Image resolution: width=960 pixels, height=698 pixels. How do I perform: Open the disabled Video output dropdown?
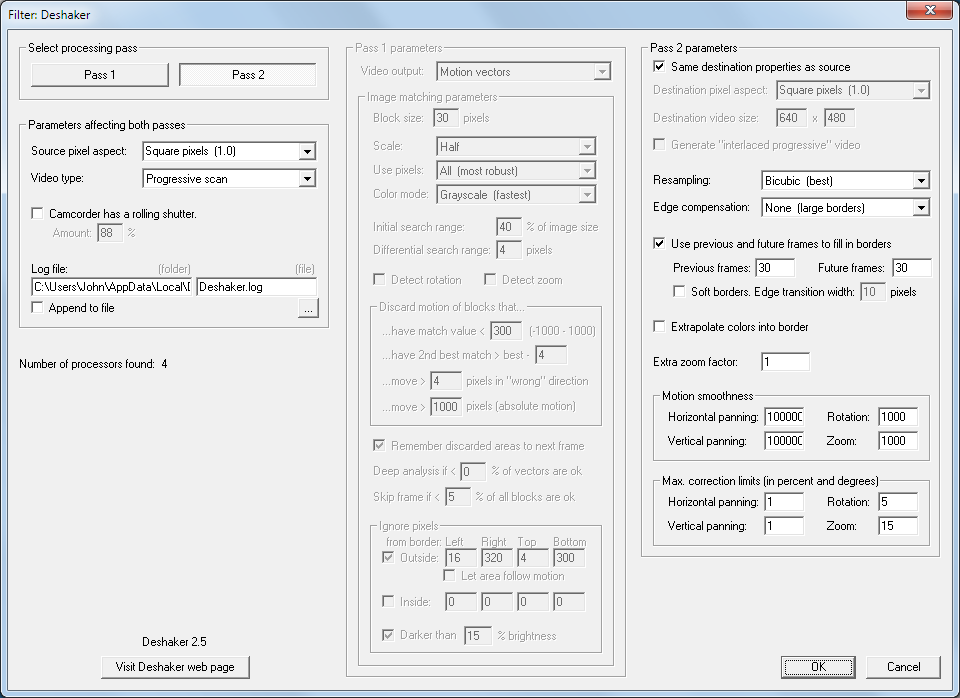coord(523,72)
